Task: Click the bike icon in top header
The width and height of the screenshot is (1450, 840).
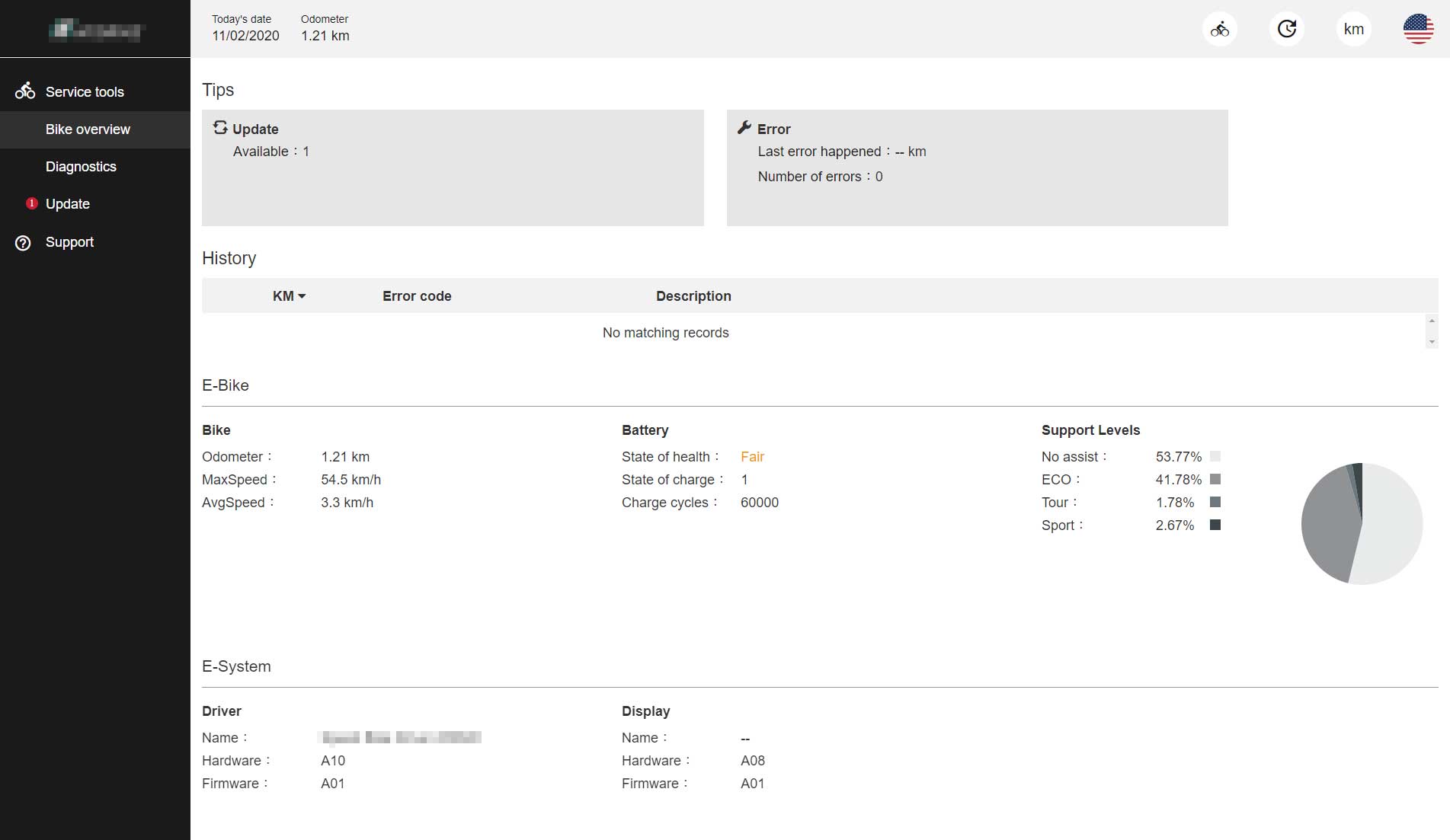Action: [x=1219, y=29]
